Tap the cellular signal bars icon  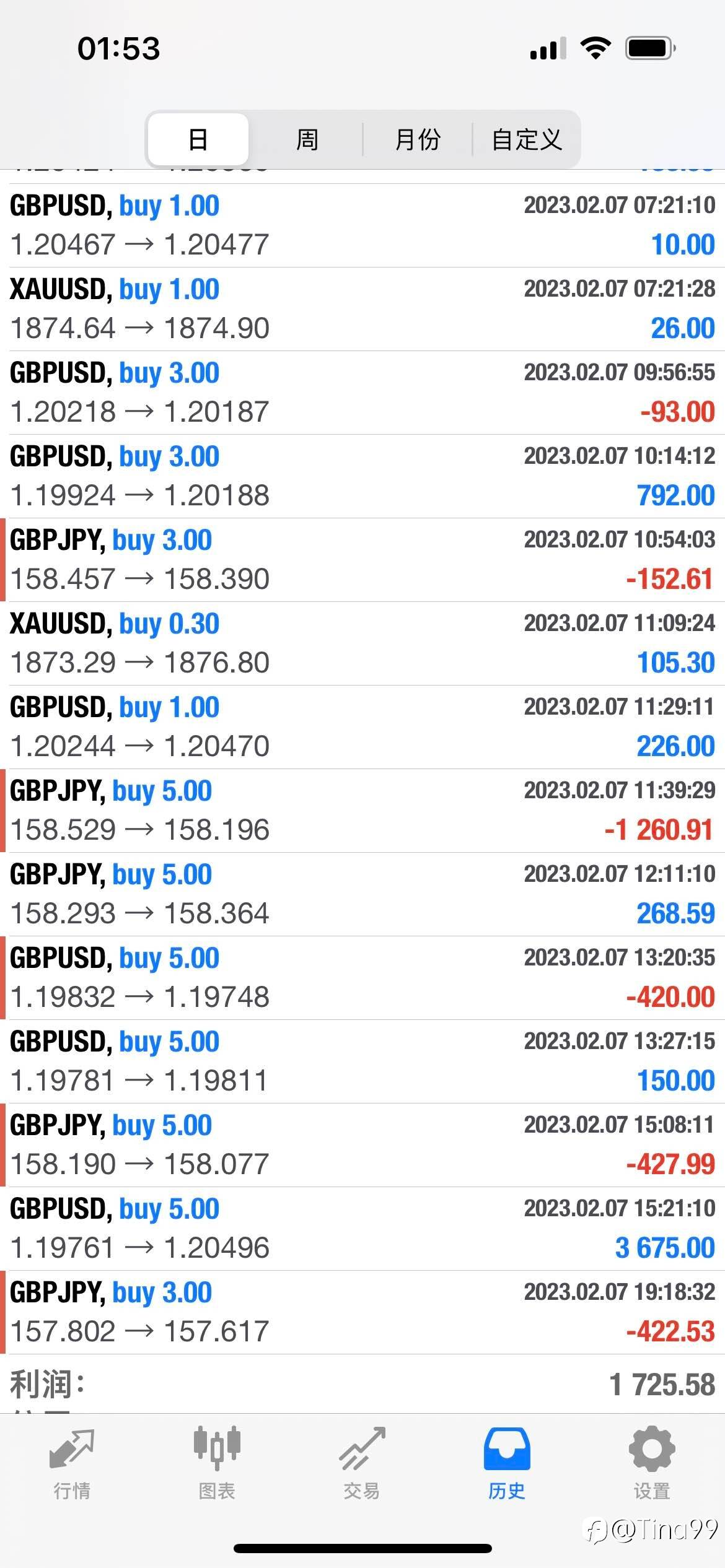[548, 48]
